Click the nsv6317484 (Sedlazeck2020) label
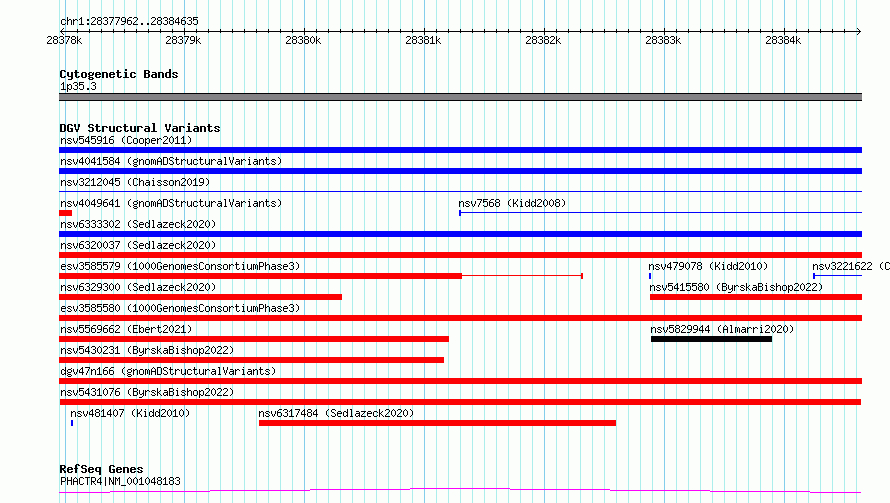 click(x=336, y=413)
